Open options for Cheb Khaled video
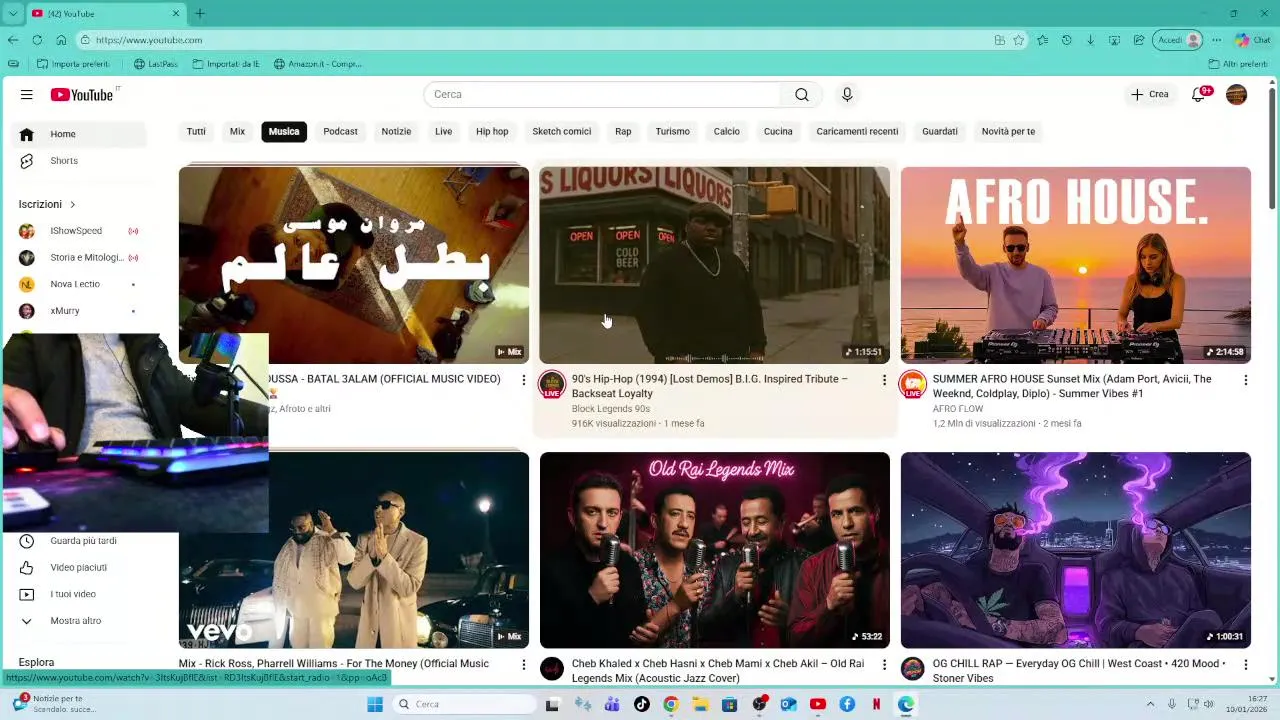The height and width of the screenshot is (720, 1280). point(884,664)
